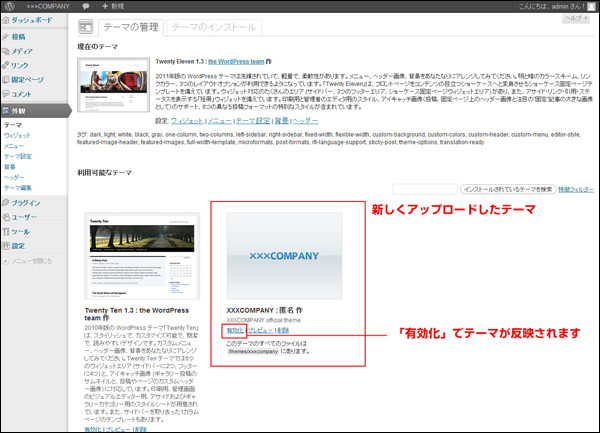Collapse the sidebar via メニューを閉じる
This screenshot has height=433, width=600.
coord(33,261)
